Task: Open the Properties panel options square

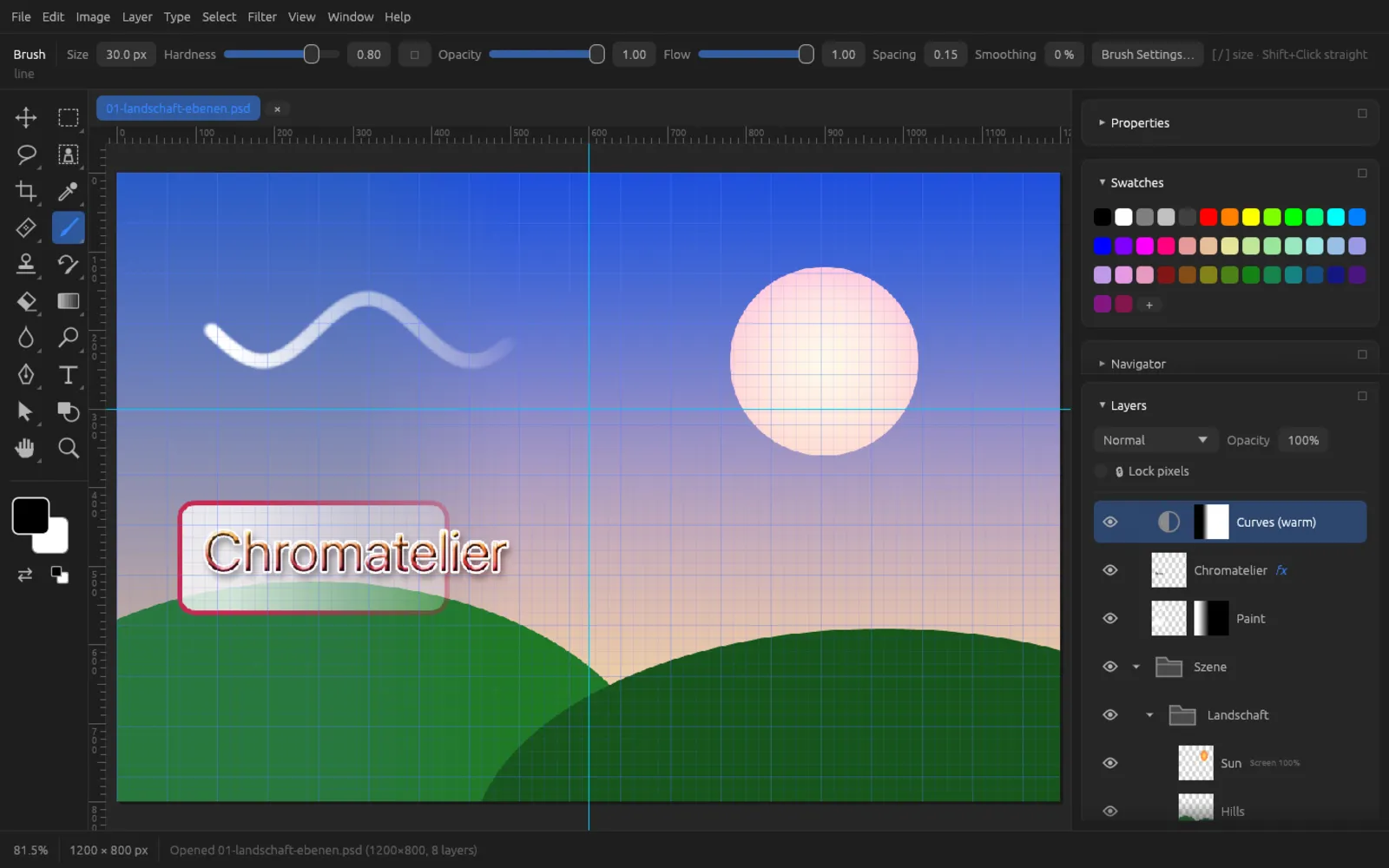Action: click(1362, 114)
